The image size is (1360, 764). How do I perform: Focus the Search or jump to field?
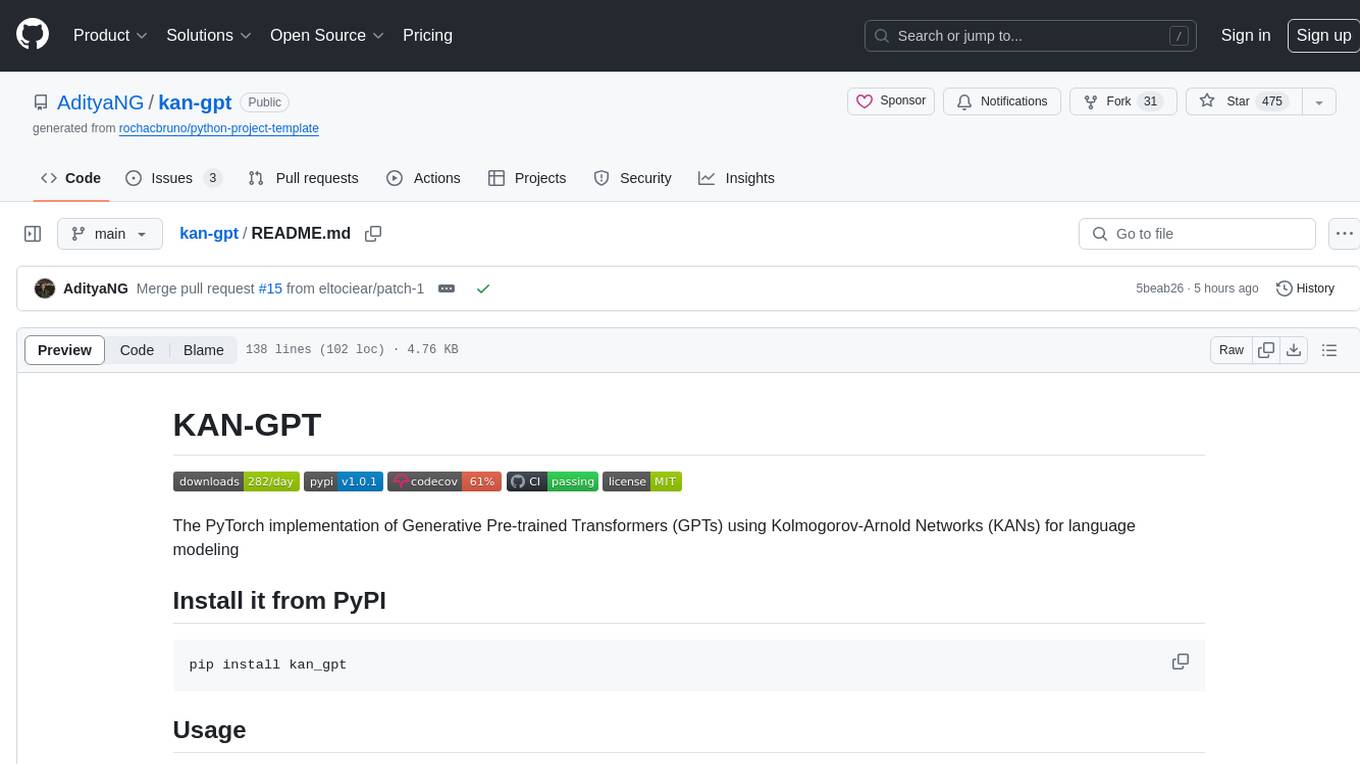pyautogui.click(x=1031, y=36)
